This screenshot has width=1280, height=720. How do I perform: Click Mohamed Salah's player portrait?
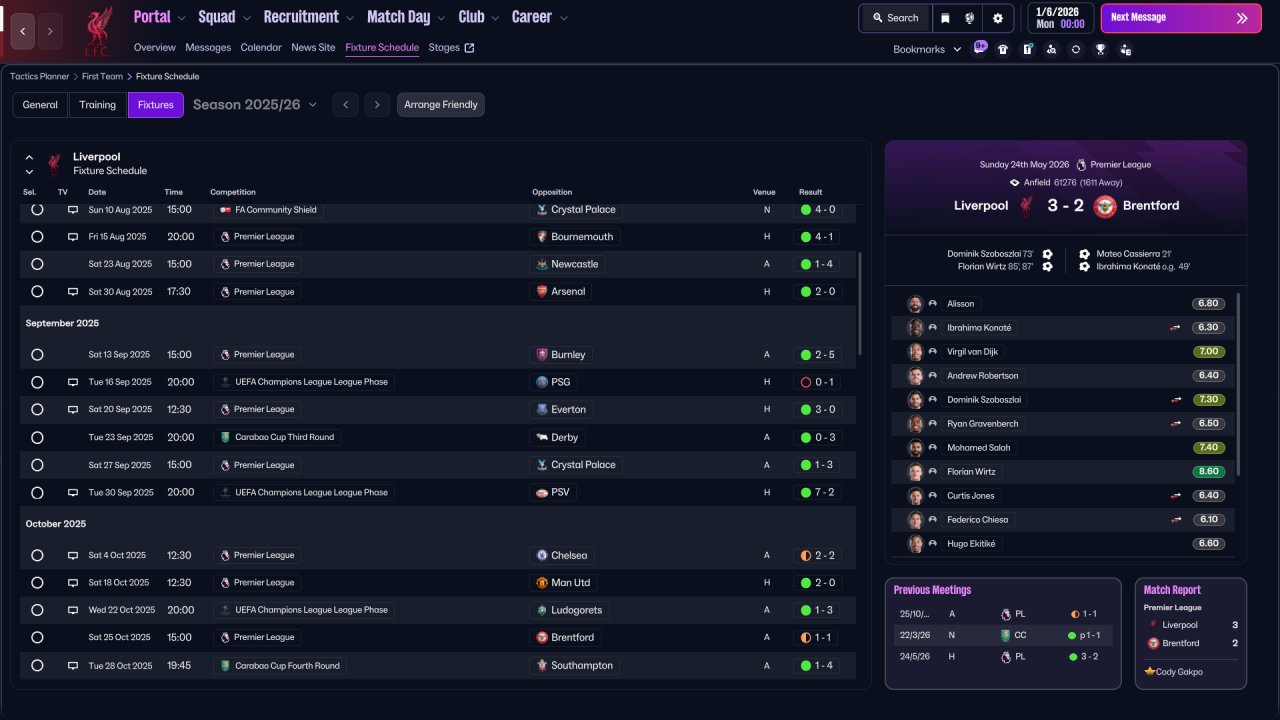[x=915, y=448]
